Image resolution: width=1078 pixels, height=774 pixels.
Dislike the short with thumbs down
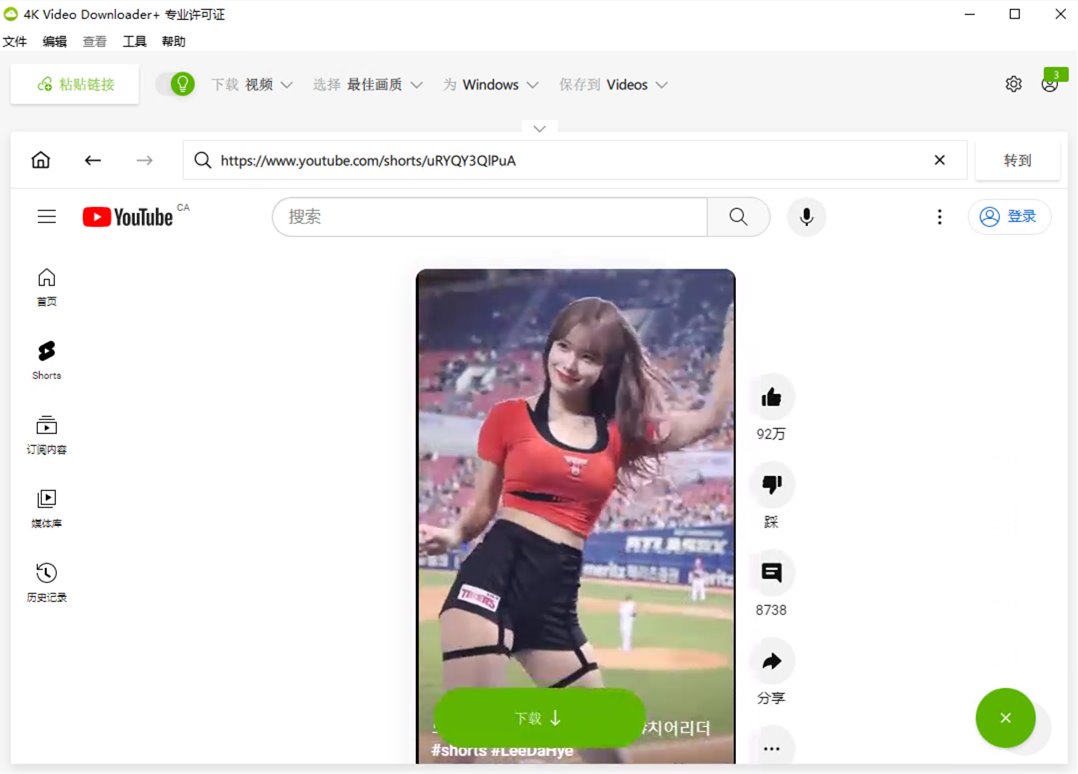(x=771, y=485)
